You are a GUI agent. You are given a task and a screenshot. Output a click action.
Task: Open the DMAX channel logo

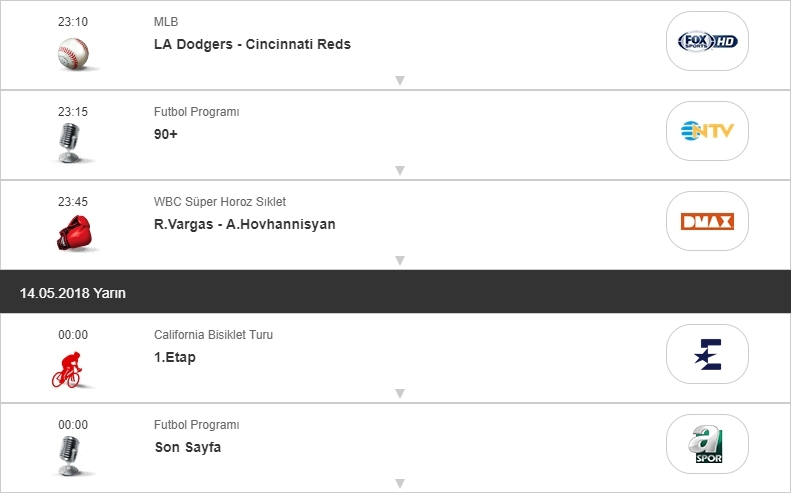[x=707, y=221]
